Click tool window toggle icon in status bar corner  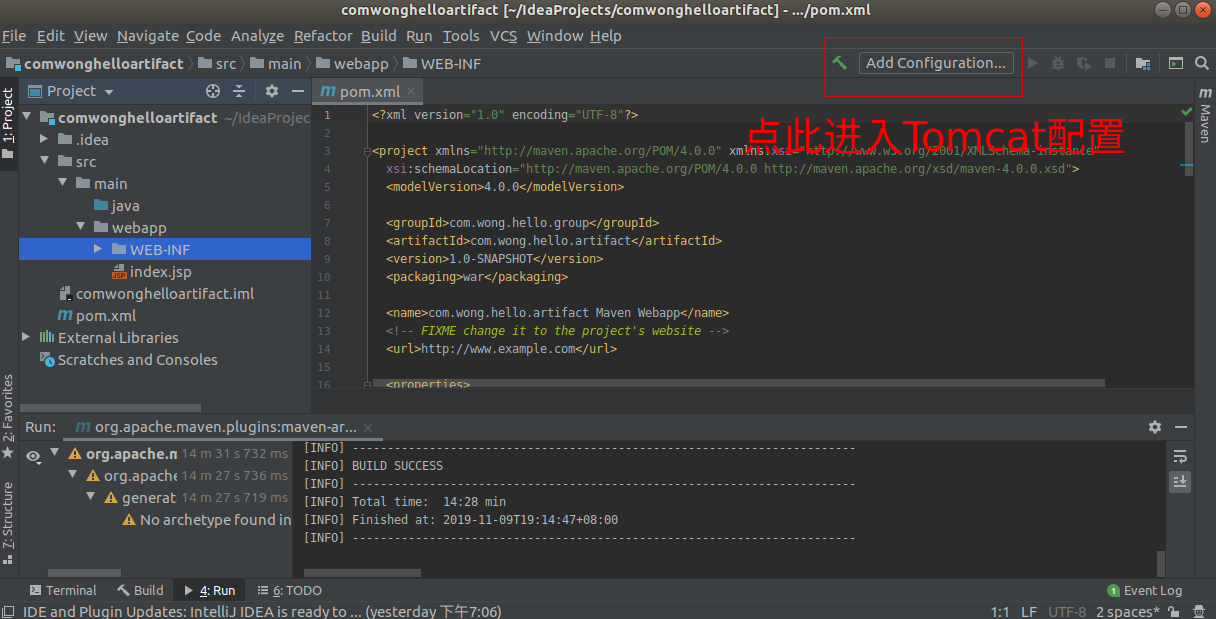click(x=8, y=611)
